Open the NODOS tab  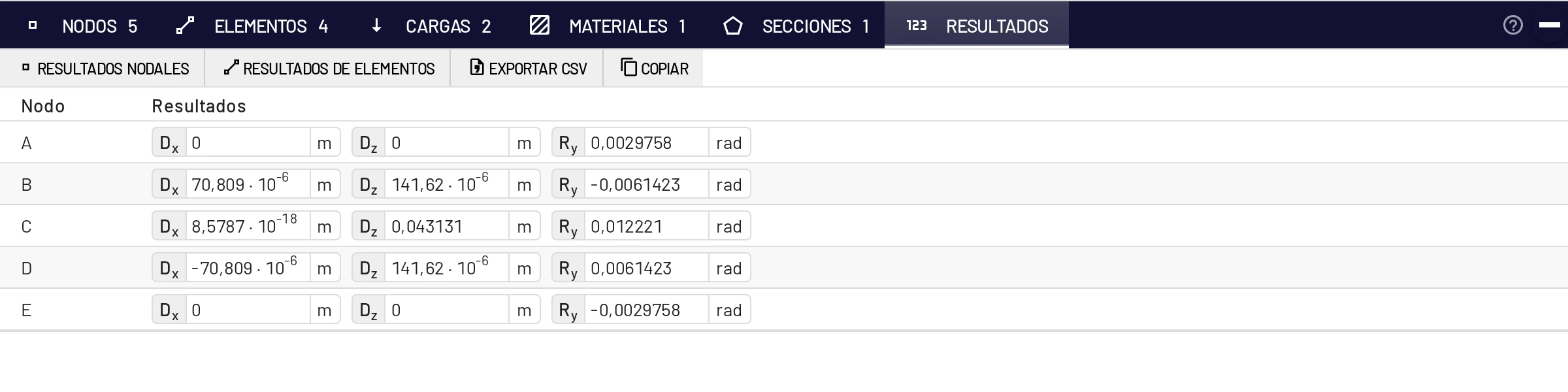[83, 26]
